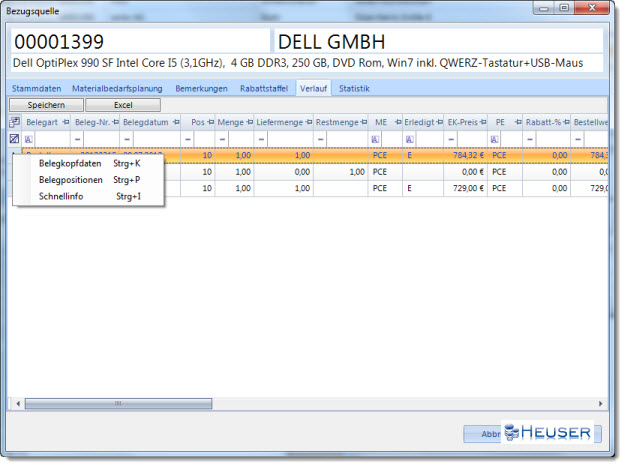Open filter operator for Restmenge column
The image size is (625, 467).
tap(320, 139)
